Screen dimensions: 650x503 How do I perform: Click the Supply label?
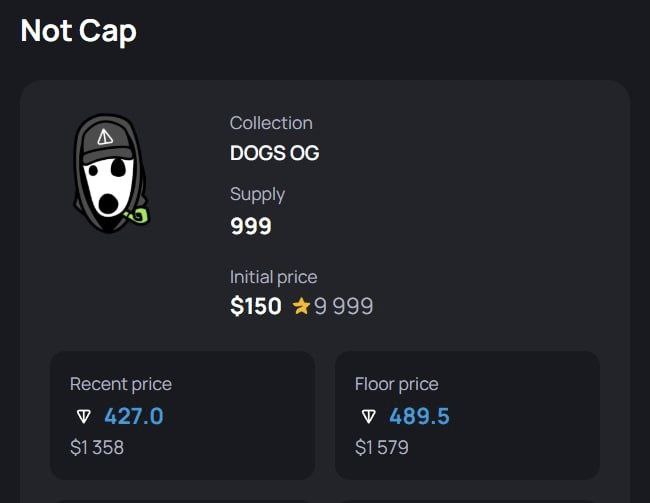(257, 194)
